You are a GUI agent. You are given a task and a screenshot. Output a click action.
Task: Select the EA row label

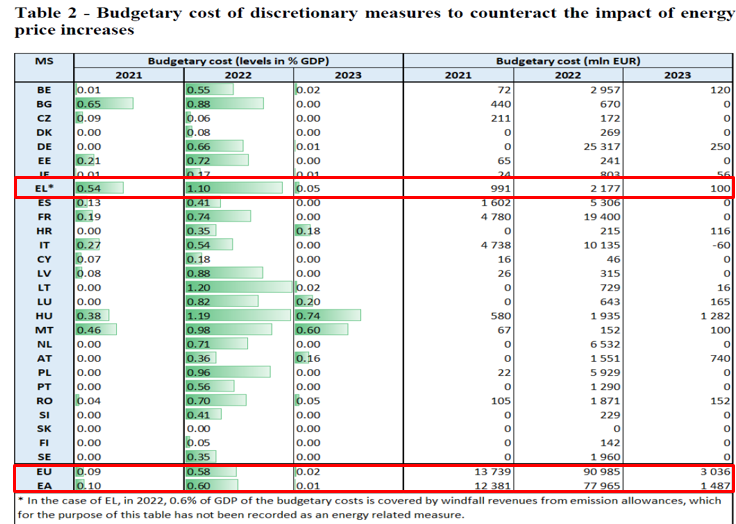(44, 485)
